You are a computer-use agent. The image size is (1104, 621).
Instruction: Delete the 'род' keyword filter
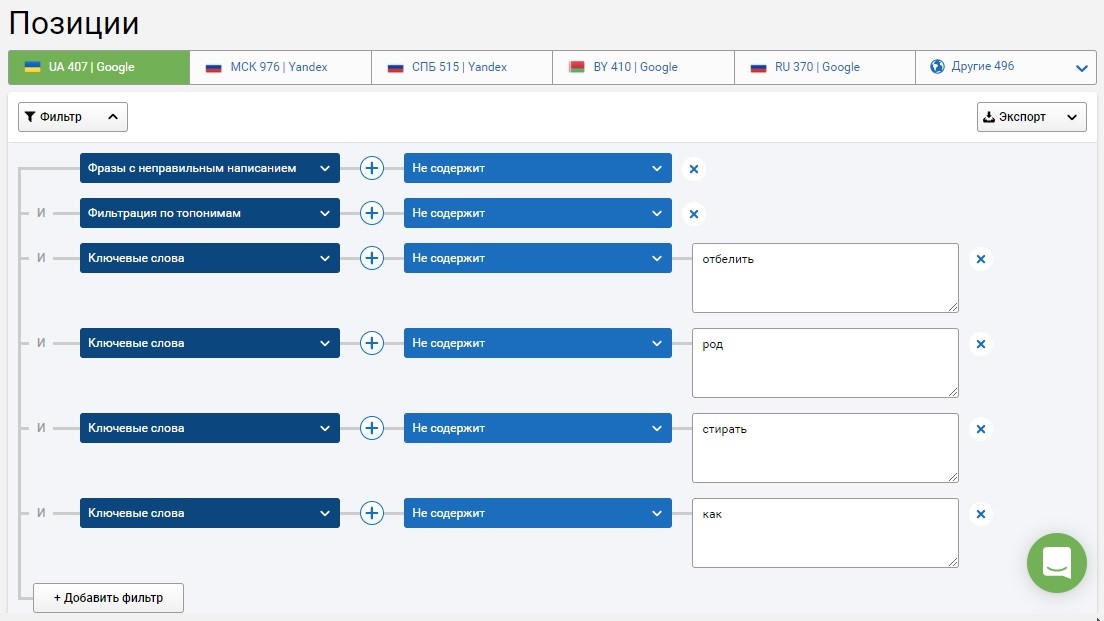click(x=981, y=344)
